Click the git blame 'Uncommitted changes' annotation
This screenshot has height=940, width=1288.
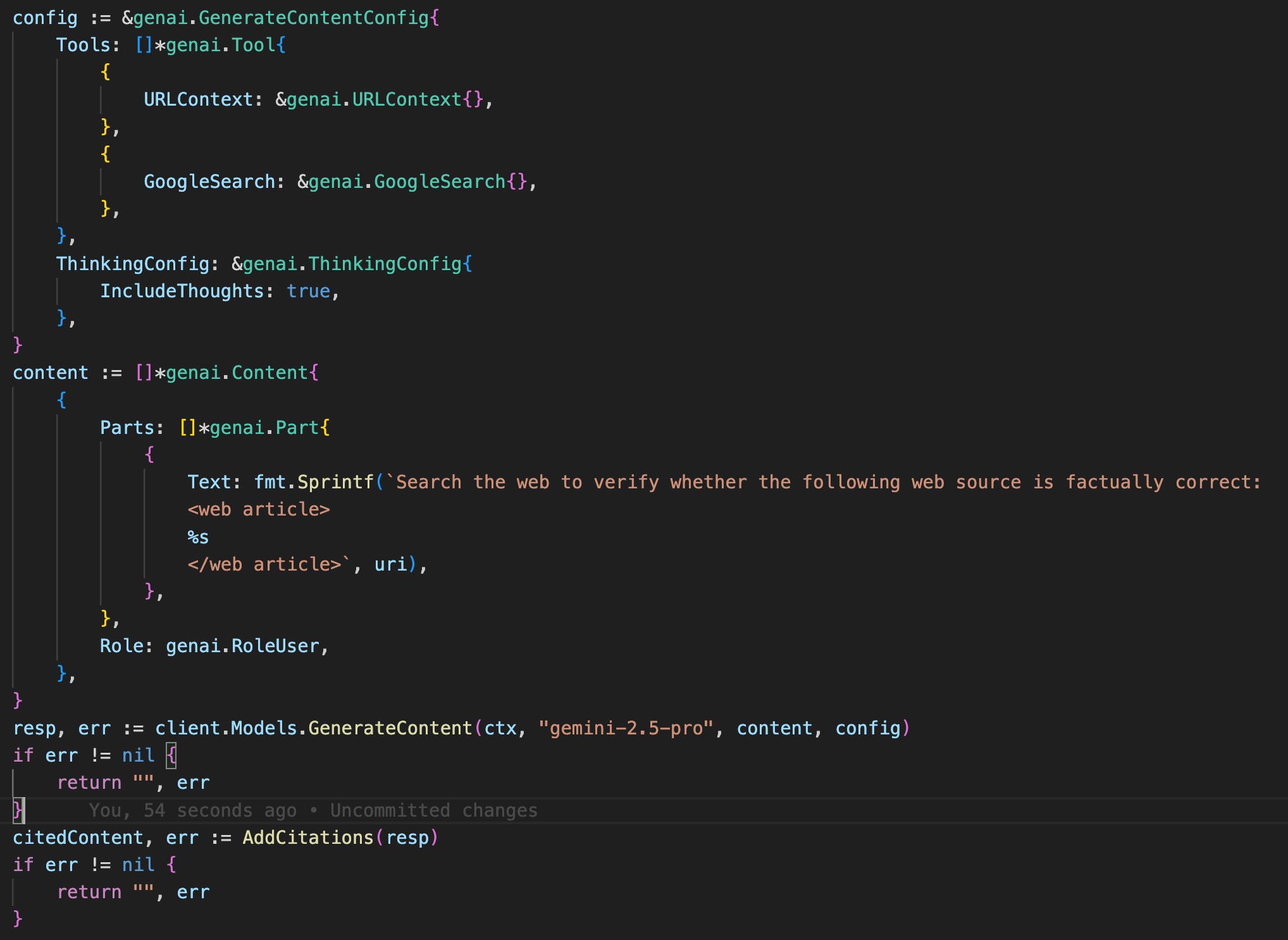click(x=433, y=810)
